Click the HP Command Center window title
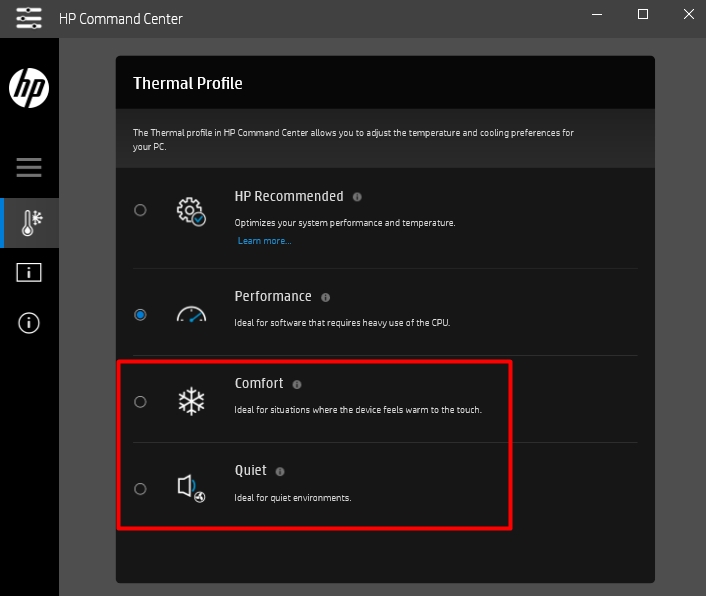This screenshot has height=596, width=706. (121, 19)
